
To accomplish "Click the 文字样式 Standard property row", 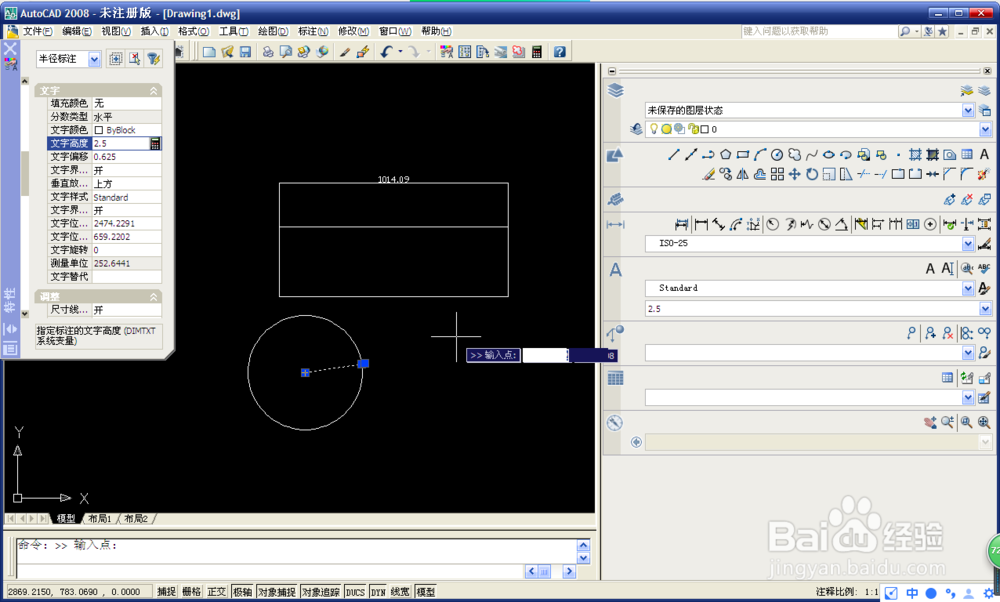I will pos(105,197).
